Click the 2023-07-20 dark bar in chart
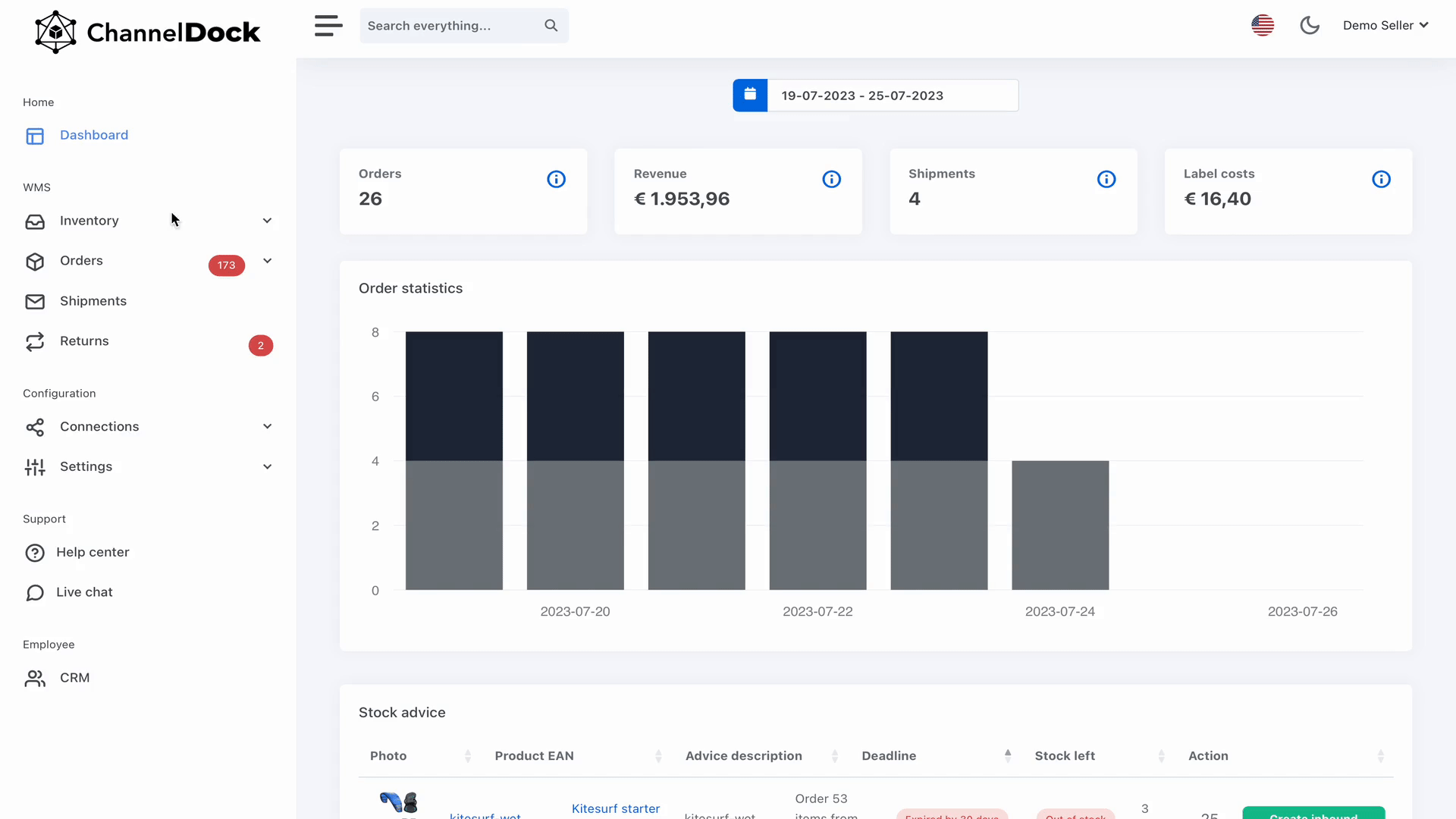Image resolution: width=1456 pixels, height=819 pixels. (576, 396)
